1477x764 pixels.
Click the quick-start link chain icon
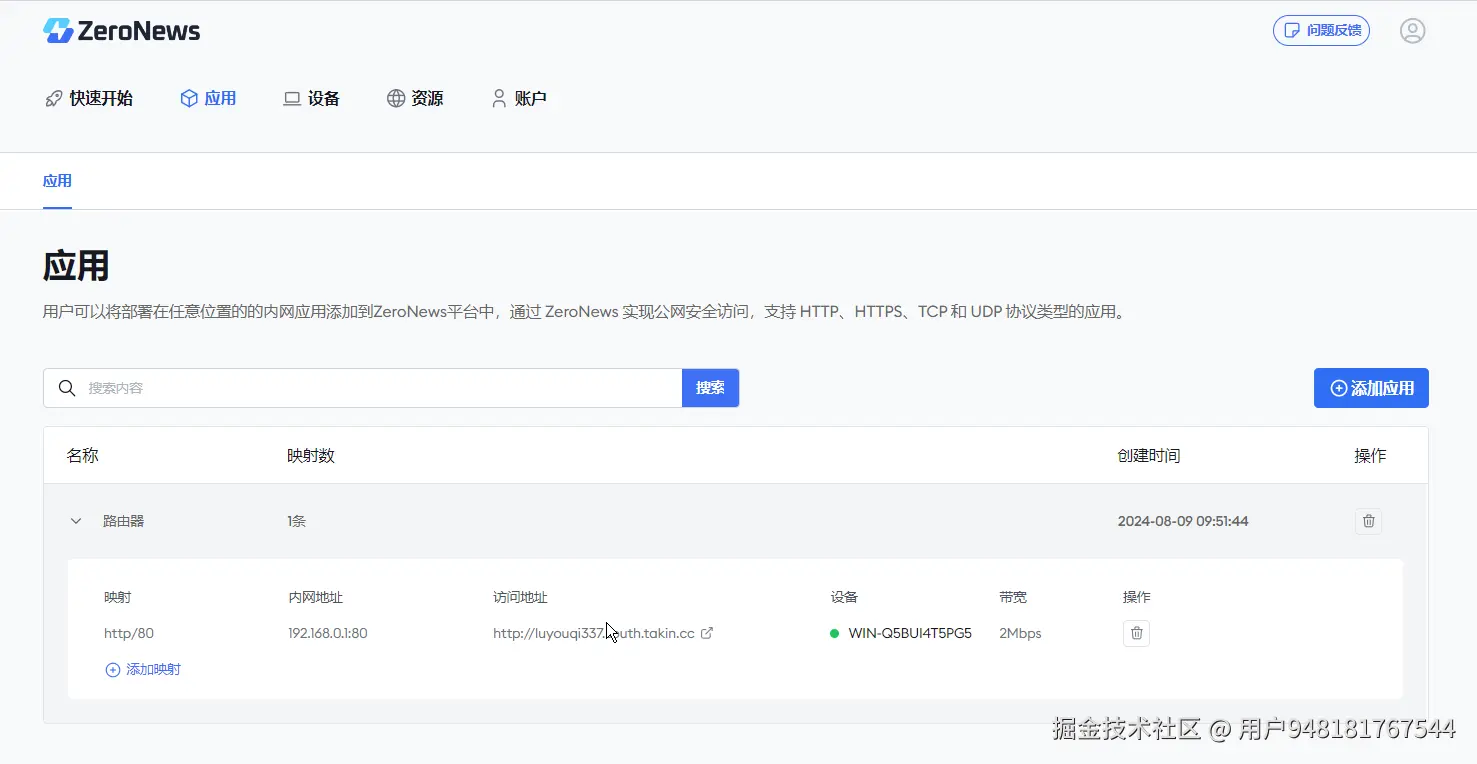(53, 97)
